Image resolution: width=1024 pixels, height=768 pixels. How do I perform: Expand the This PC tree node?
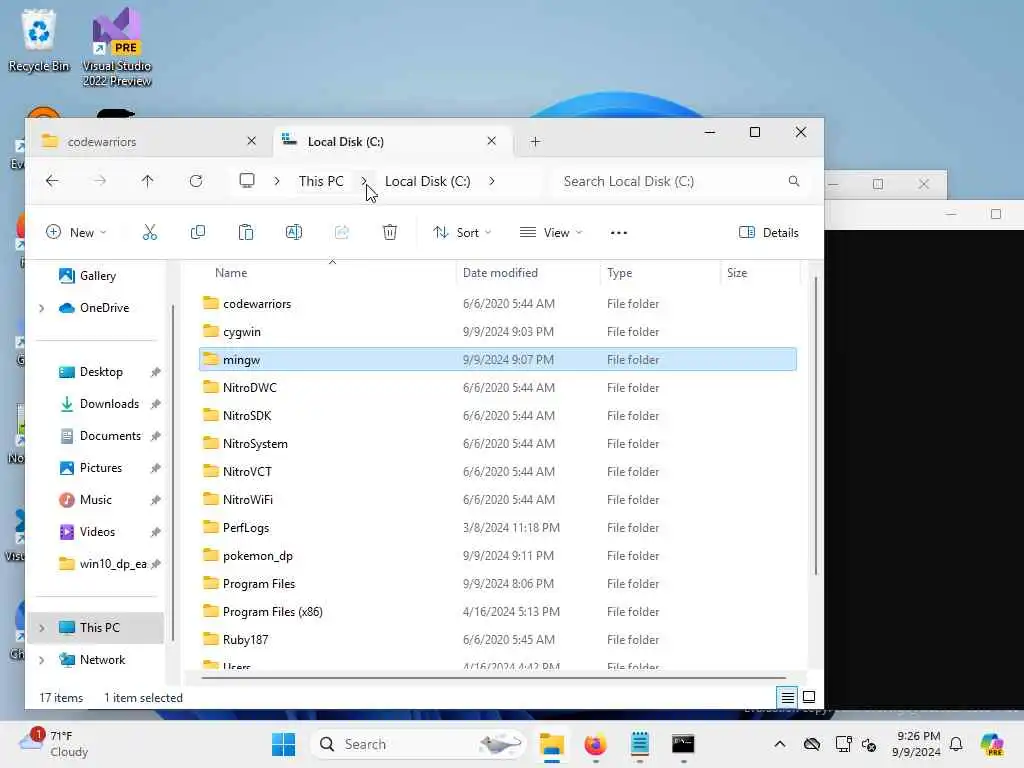click(42, 628)
